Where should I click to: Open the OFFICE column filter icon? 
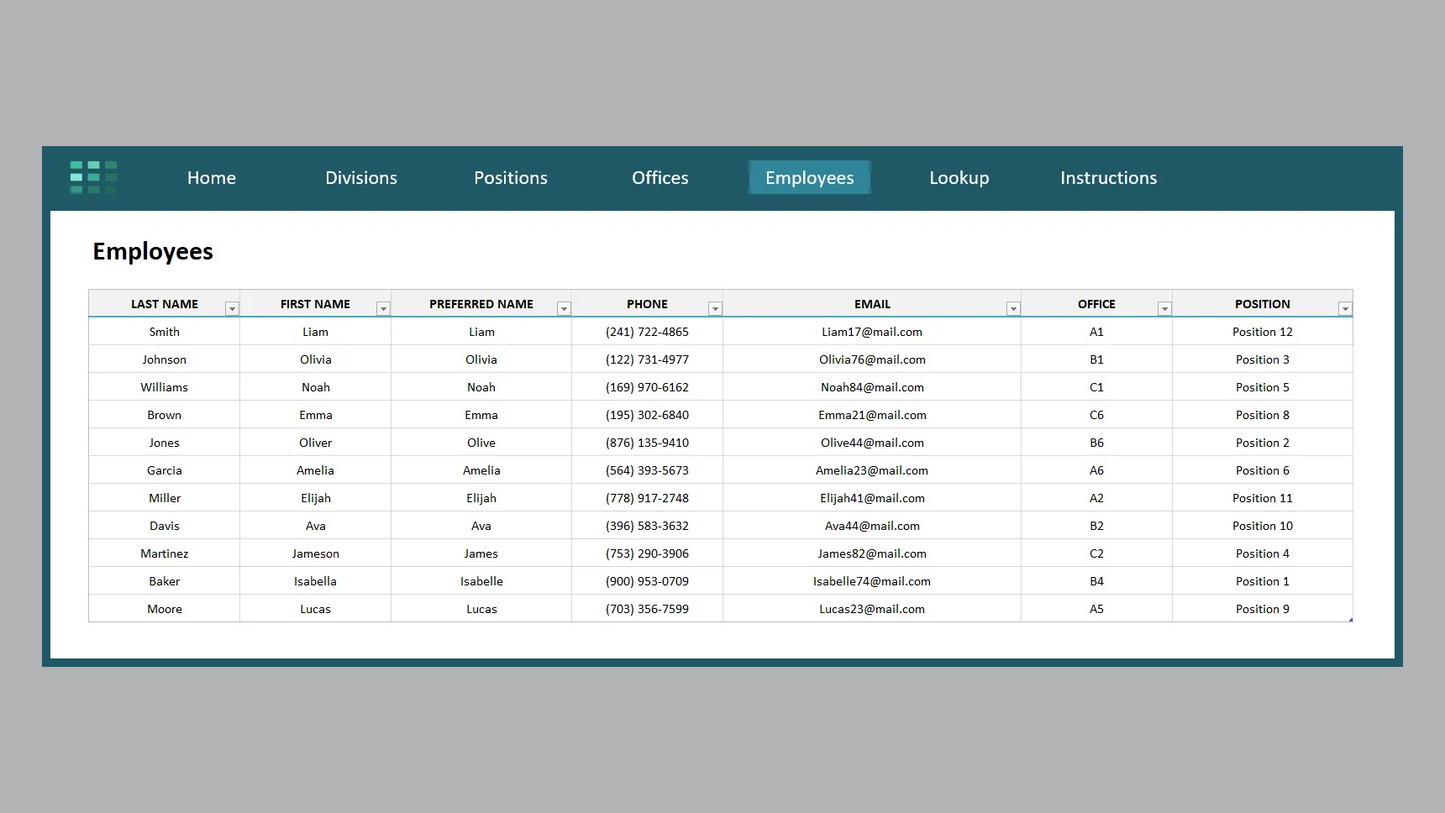pos(1164,308)
